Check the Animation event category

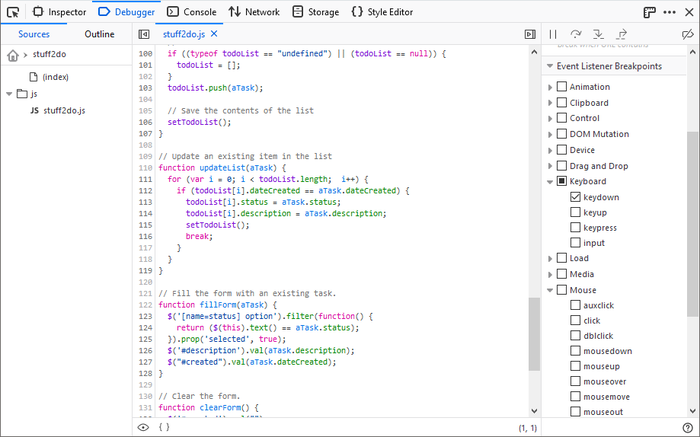click(x=562, y=87)
